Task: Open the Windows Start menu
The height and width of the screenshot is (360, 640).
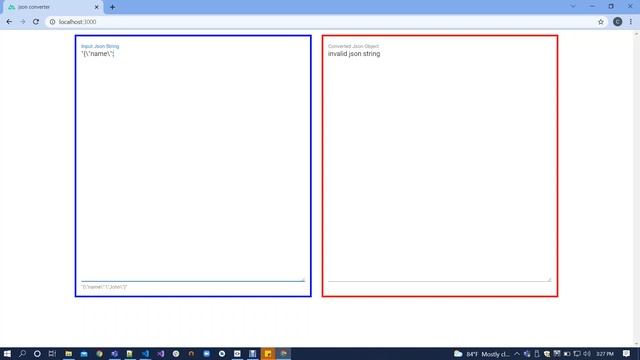Action: (7, 353)
